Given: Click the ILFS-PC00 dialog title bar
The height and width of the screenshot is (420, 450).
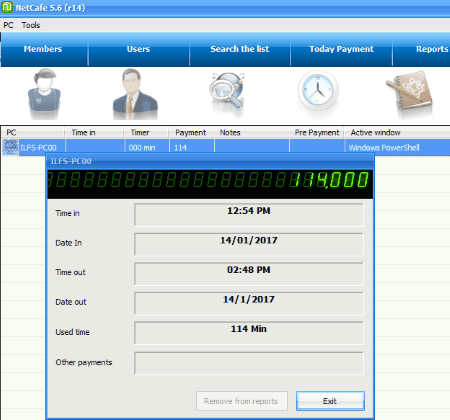Looking at the screenshot, I should [x=210, y=161].
